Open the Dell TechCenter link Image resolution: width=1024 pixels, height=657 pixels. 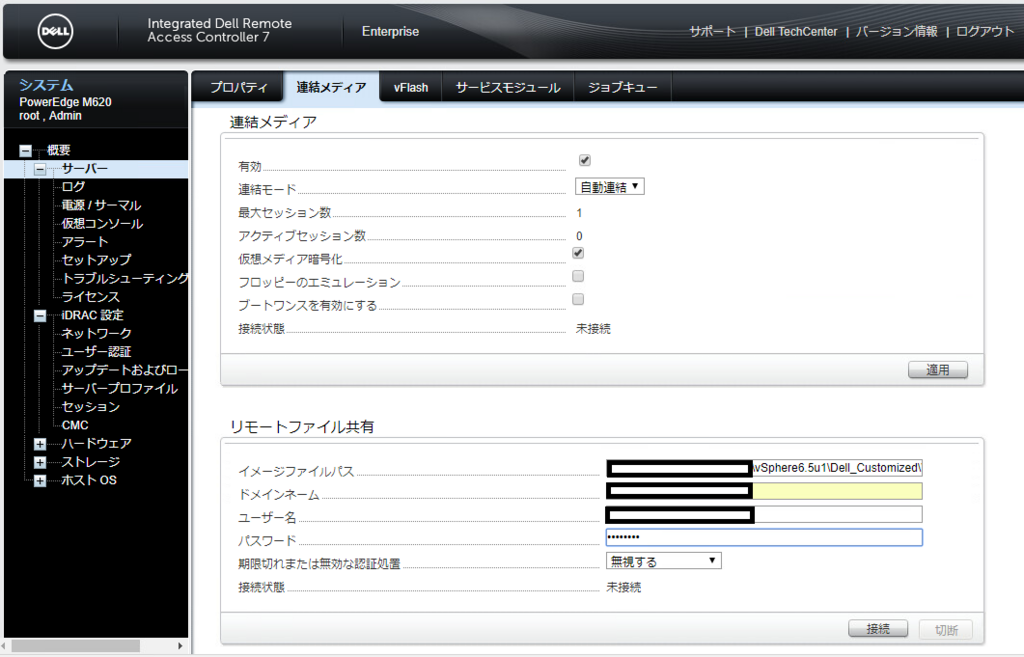(795, 31)
